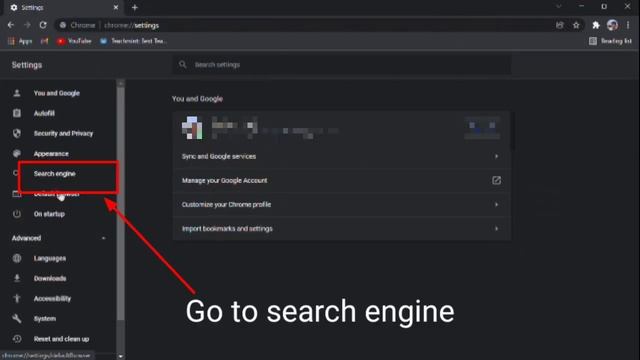640x360 pixels.
Task: Click the browser back arrow
Action: click(11, 25)
